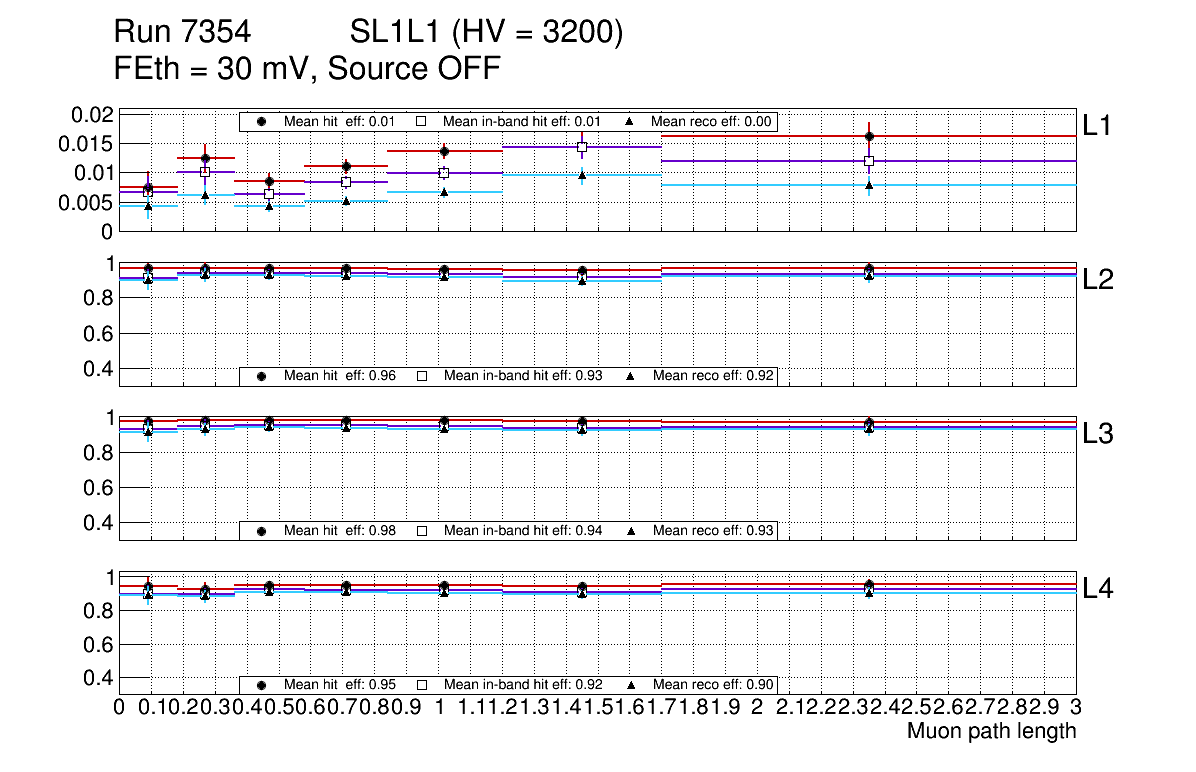
Task: Click the L3 panel label
Action: pyautogui.click(x=1098, y=434)
